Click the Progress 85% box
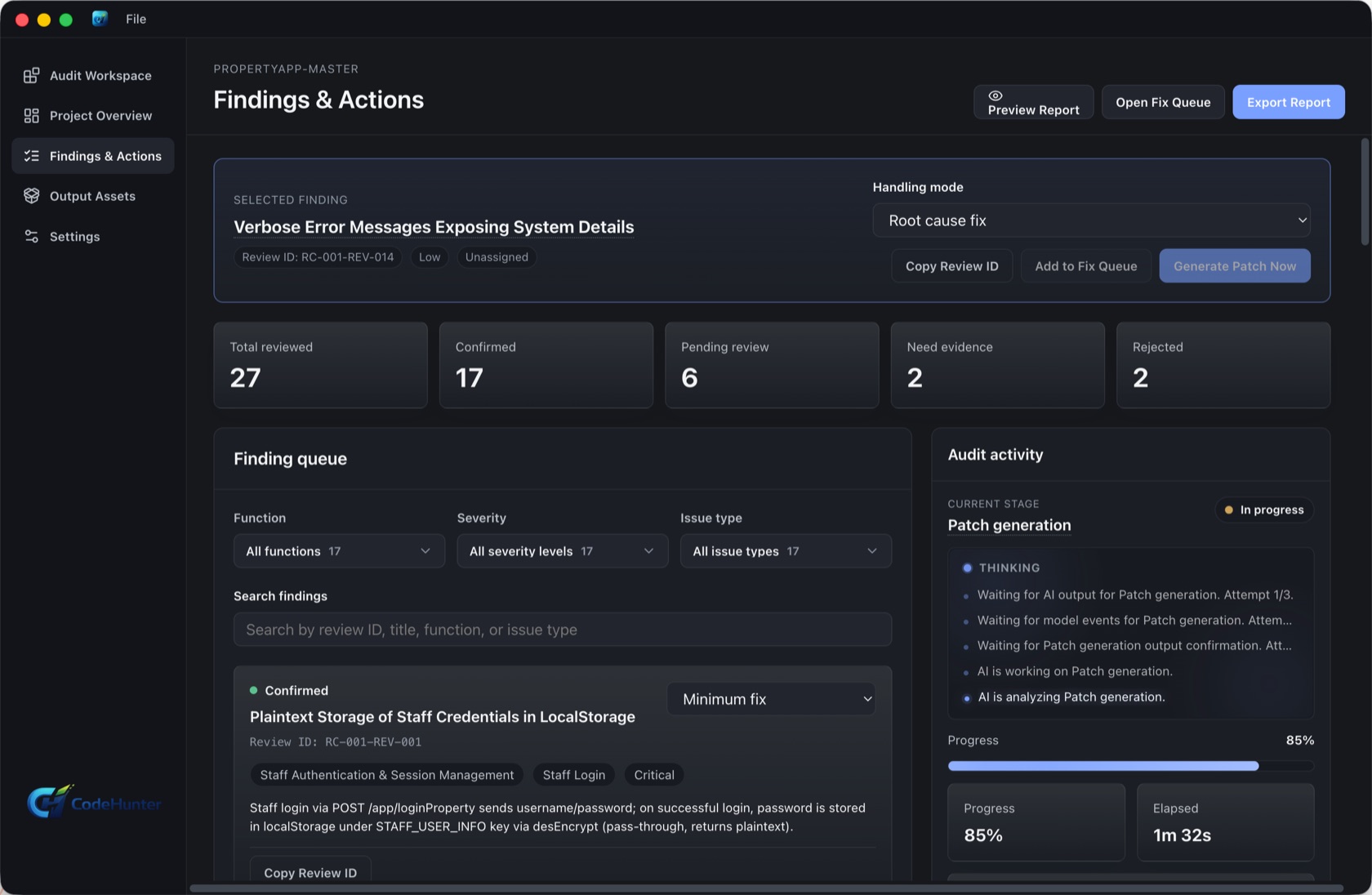The width and height of the screenshot is (1372, 895). point(1036,822)
